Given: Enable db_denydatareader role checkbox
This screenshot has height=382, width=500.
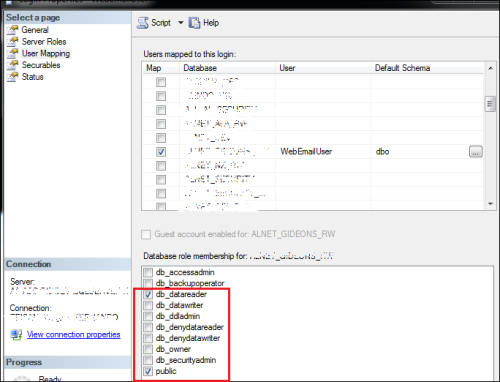Looking at the screenshot, I should pyautogui.click(x=148, y=328).
